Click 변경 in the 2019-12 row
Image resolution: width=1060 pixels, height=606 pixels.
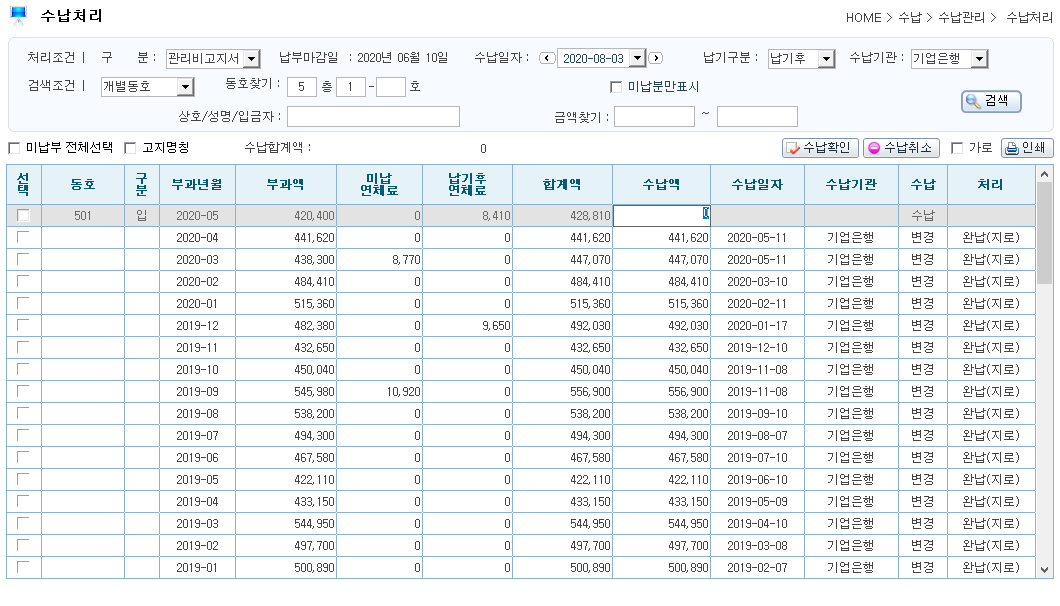[923, 325]
